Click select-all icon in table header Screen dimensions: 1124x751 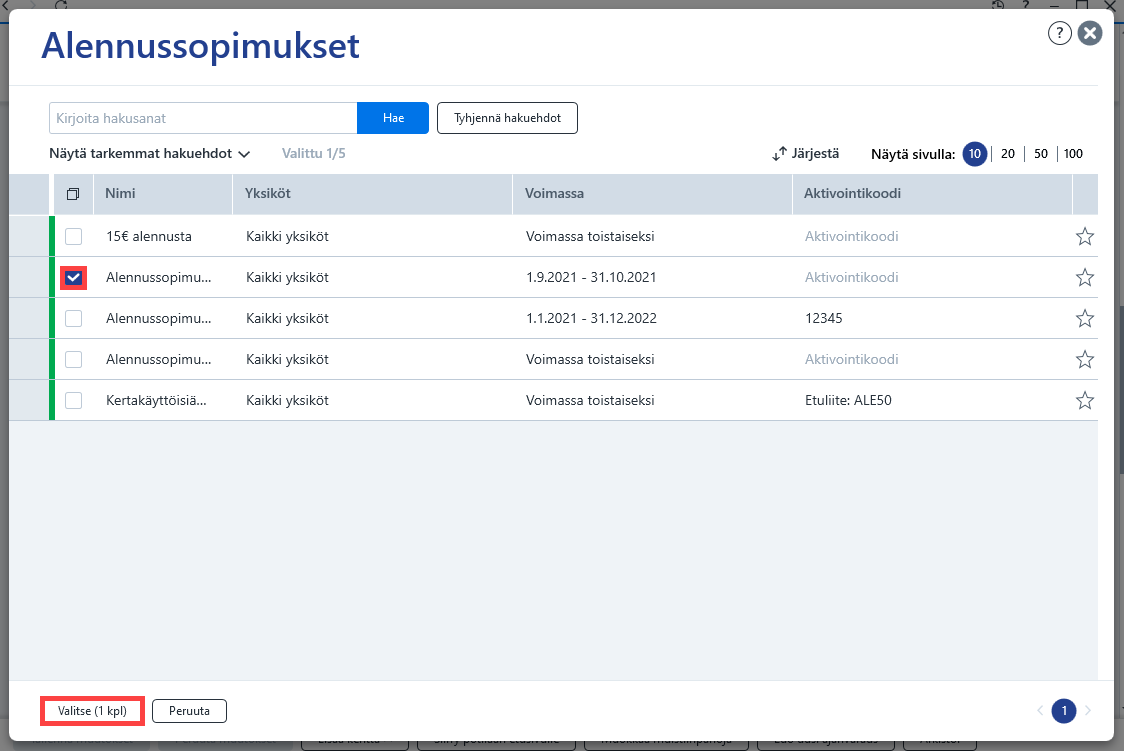point(73,194)
